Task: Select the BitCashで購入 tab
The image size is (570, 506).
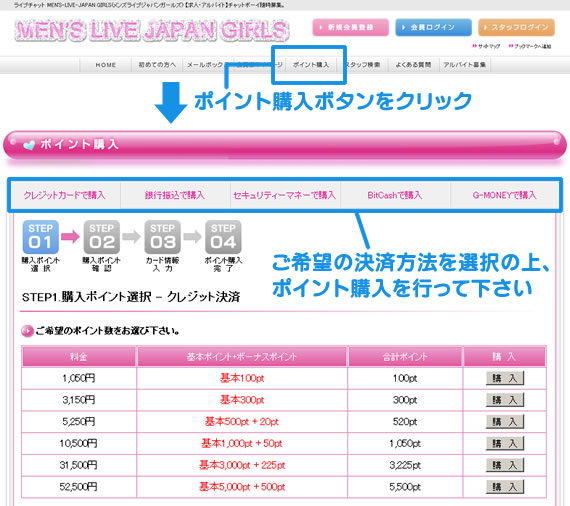Action: click(x=395, y=195)
